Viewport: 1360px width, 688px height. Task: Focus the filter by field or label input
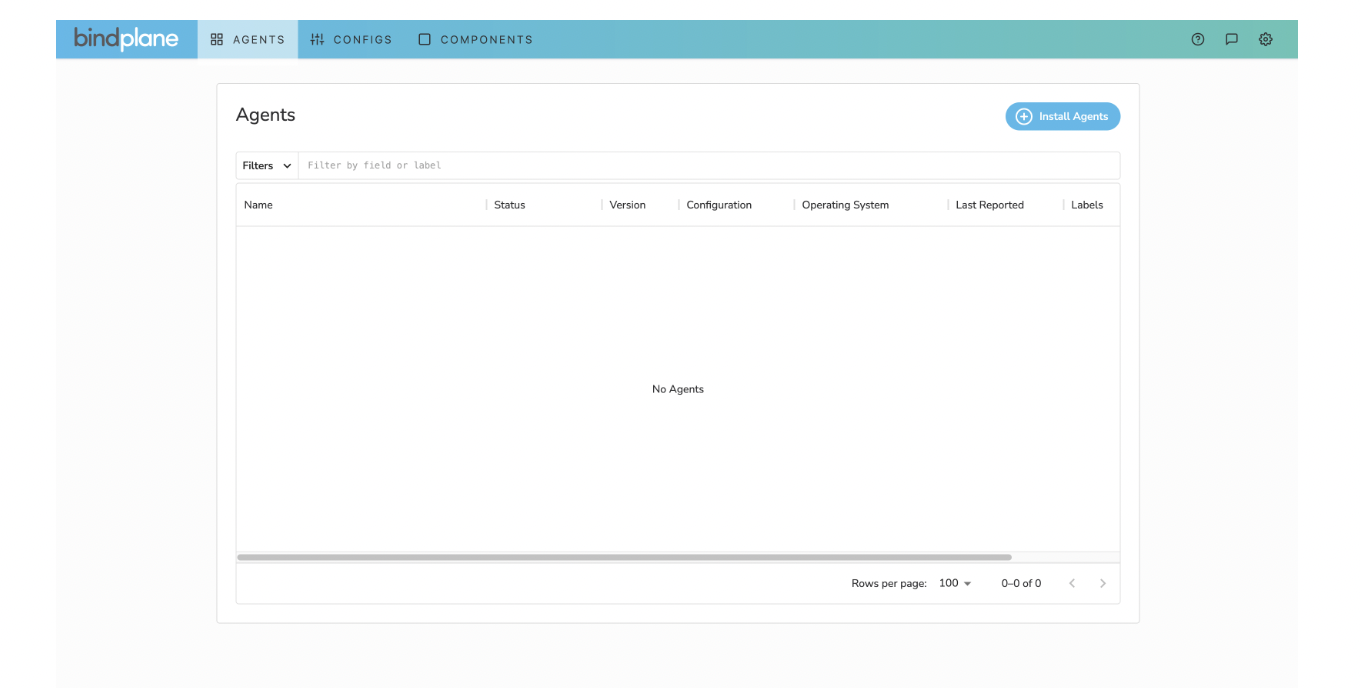click(709, 165)
